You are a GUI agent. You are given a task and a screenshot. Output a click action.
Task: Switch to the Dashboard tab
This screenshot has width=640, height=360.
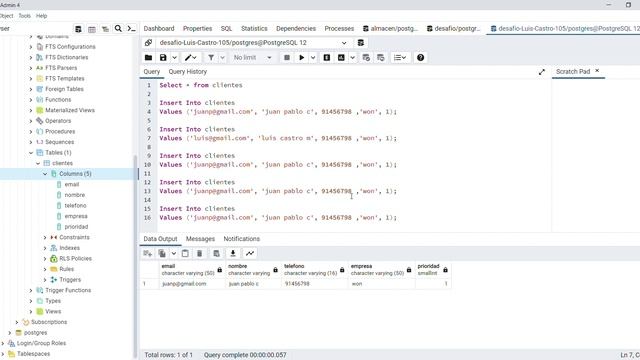(x=159, y=29)
